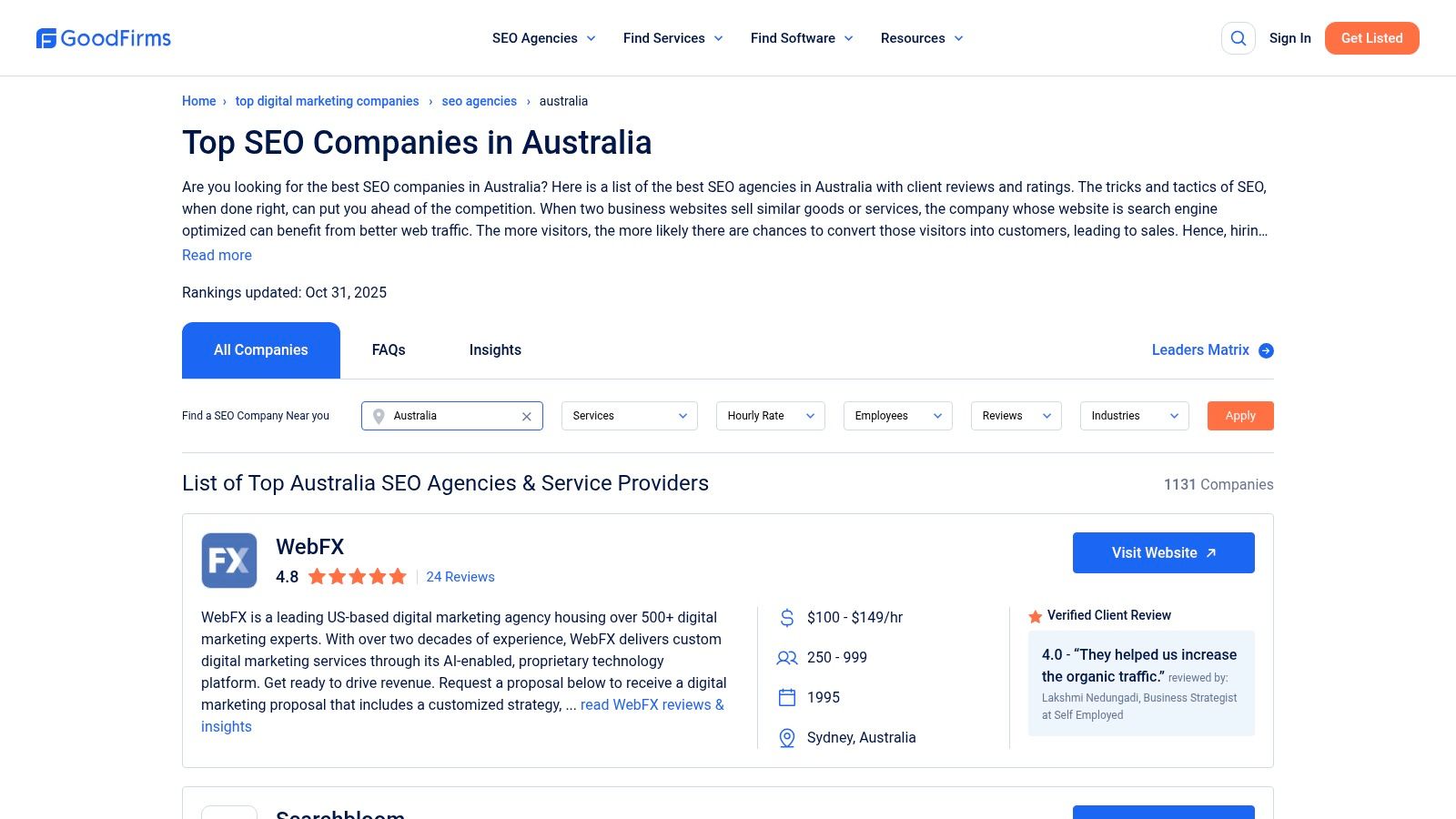Screen dimensions: 1456x819
Task: Click the Apply filter button
Action: [x=1239, y=416]
